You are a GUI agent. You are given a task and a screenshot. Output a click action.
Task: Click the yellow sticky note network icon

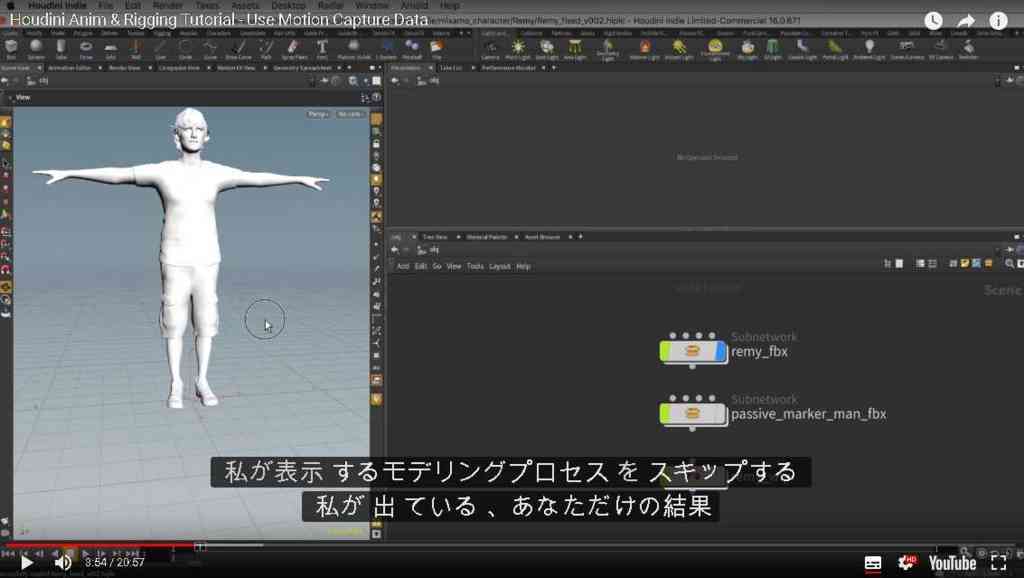click(965, 263)
